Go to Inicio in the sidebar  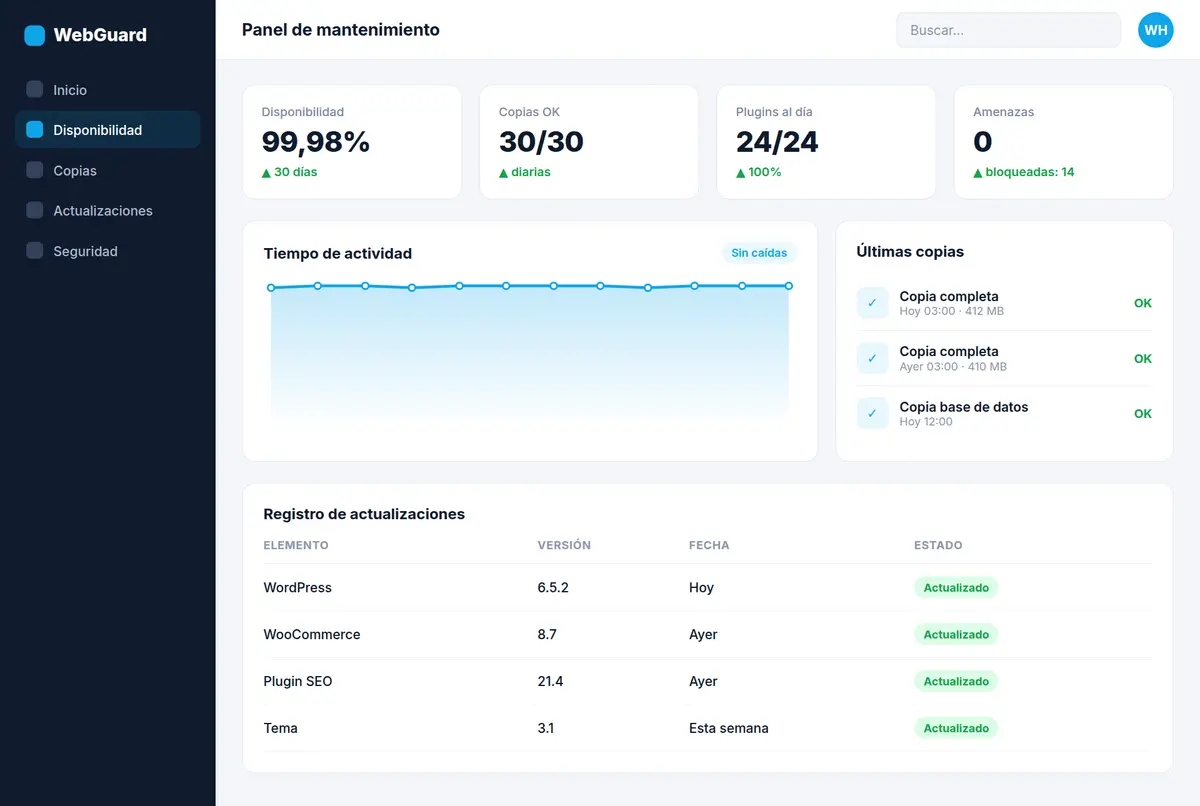108,89
